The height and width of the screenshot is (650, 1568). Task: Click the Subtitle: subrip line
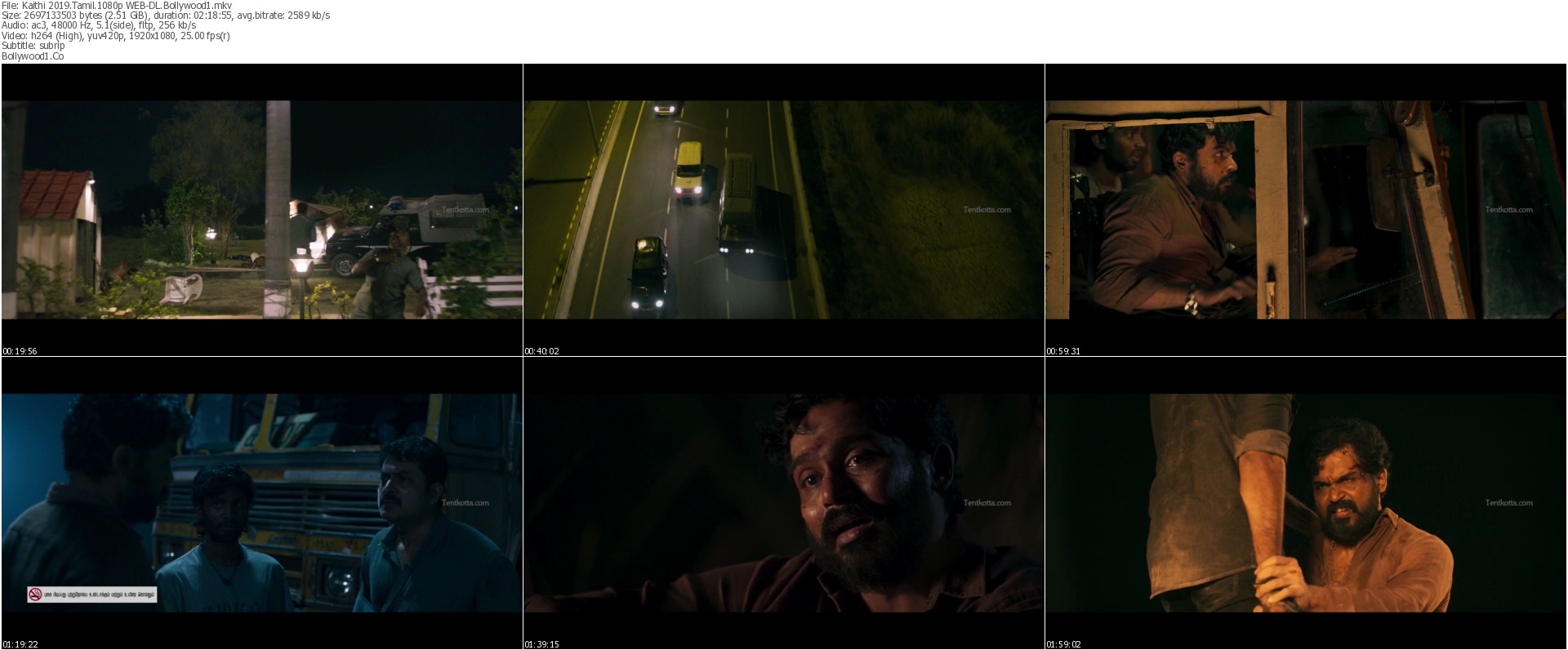click(33, 46)
